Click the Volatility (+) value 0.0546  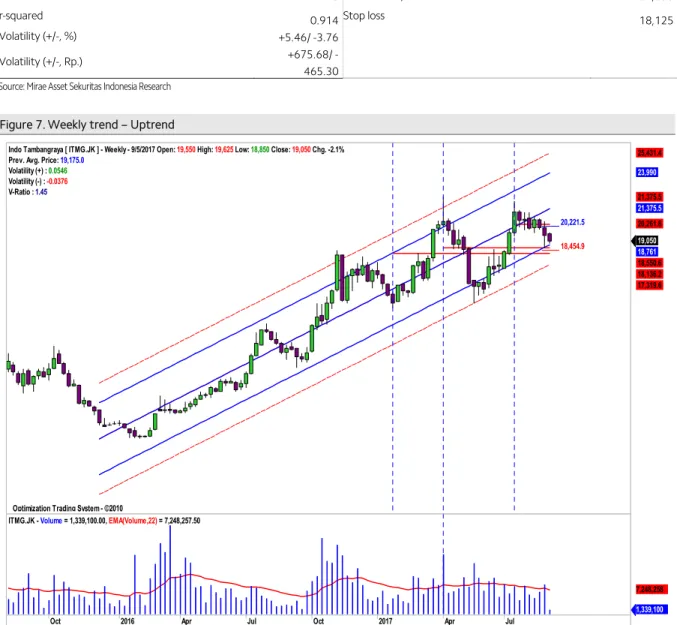58,171
